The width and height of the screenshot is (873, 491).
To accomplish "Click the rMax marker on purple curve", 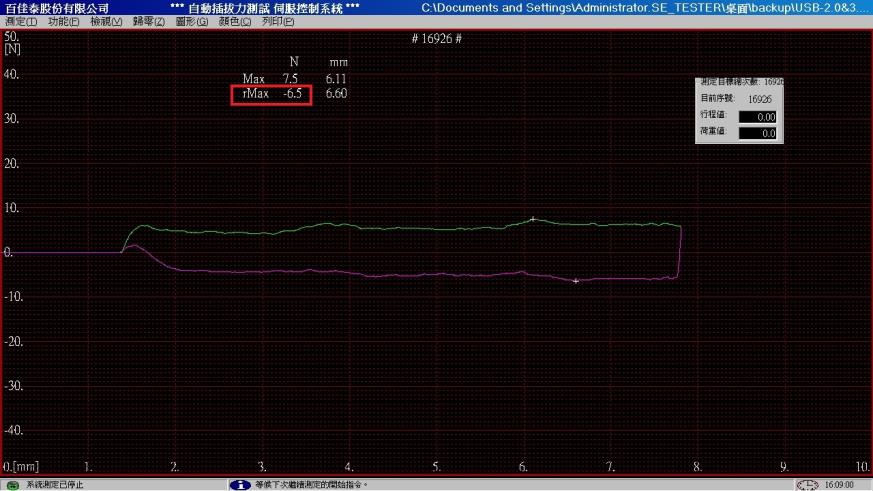I will click(x=576, y=281).
